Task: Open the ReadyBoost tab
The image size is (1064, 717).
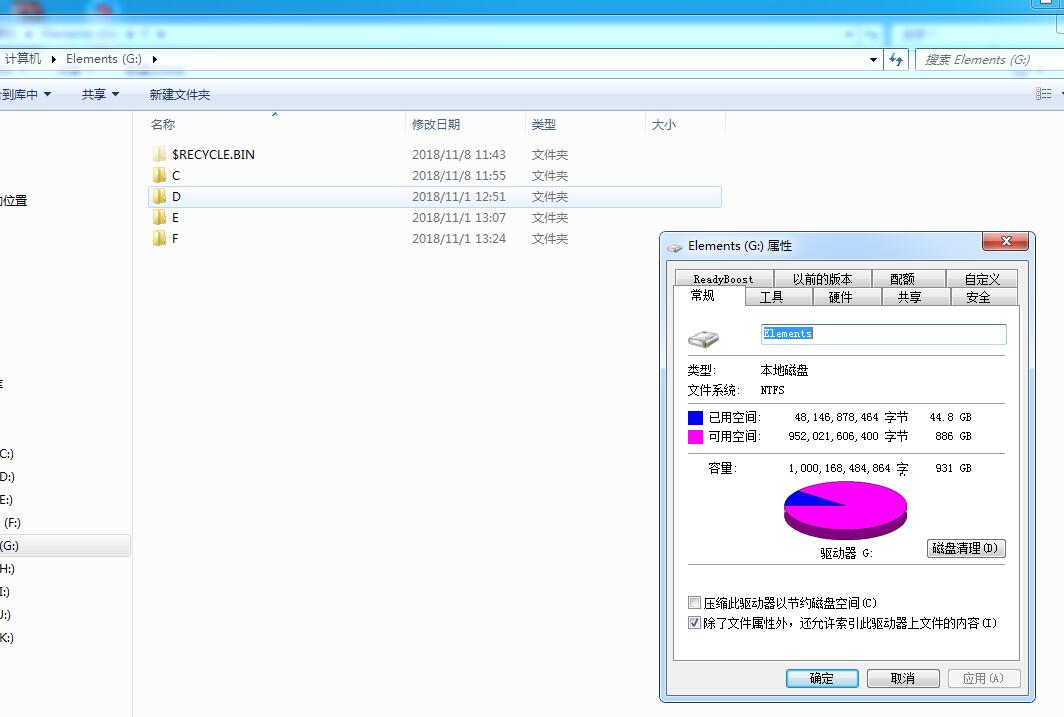Action: pos(723,279)
